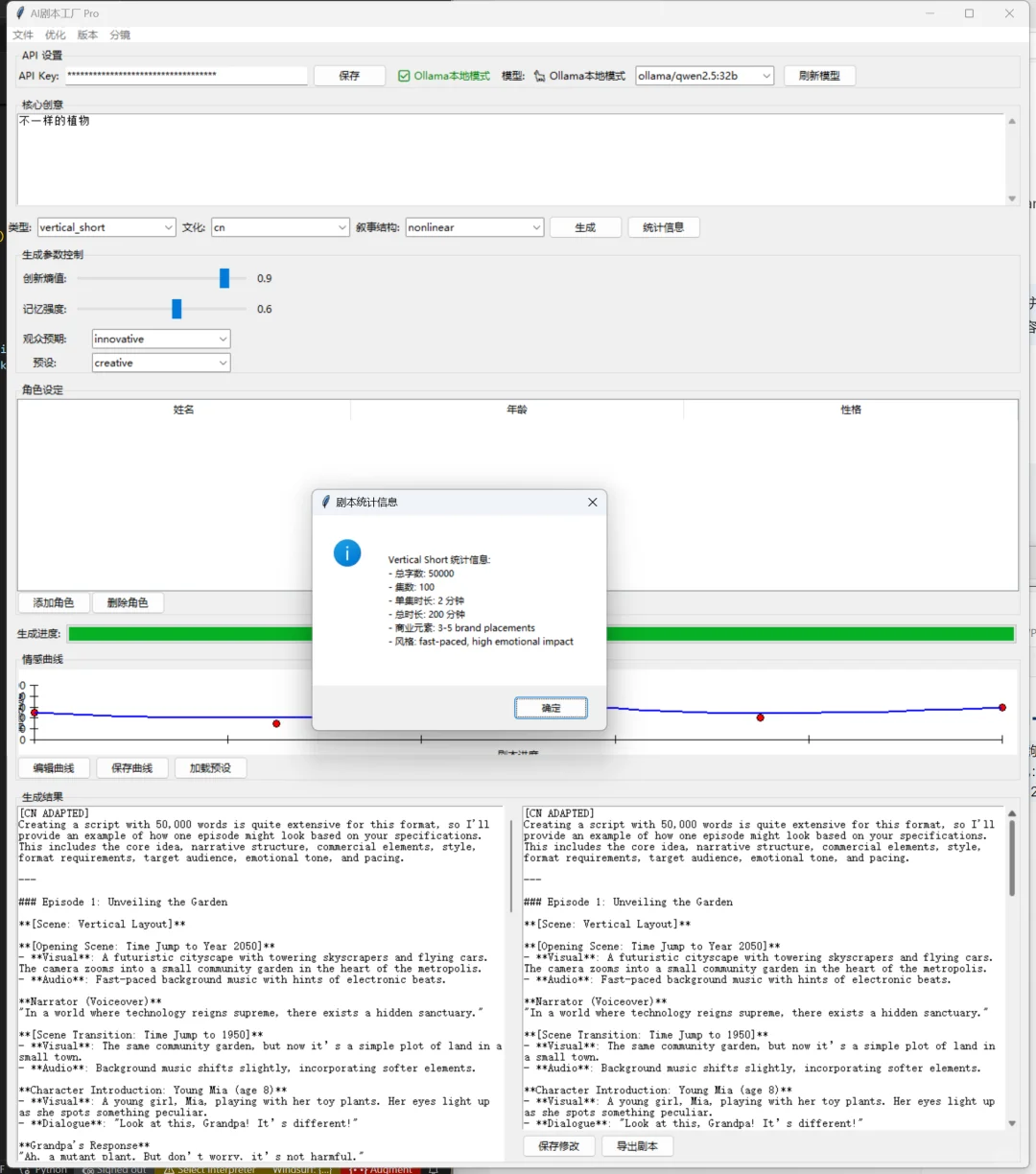Click red curve point left of dialog
1036x1174 pixels.
pos(276,723)
